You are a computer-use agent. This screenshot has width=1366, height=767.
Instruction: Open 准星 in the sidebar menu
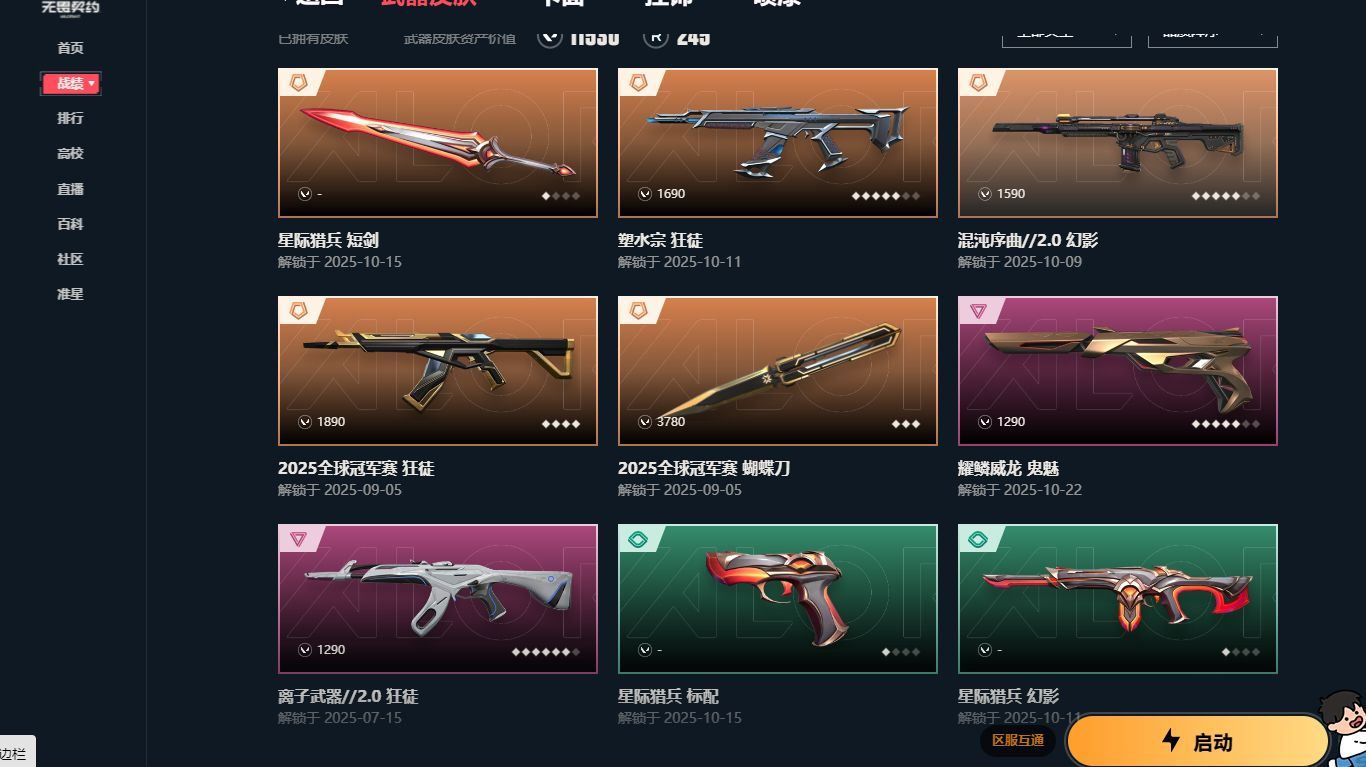pyautogui.click(x=70, y=294)
